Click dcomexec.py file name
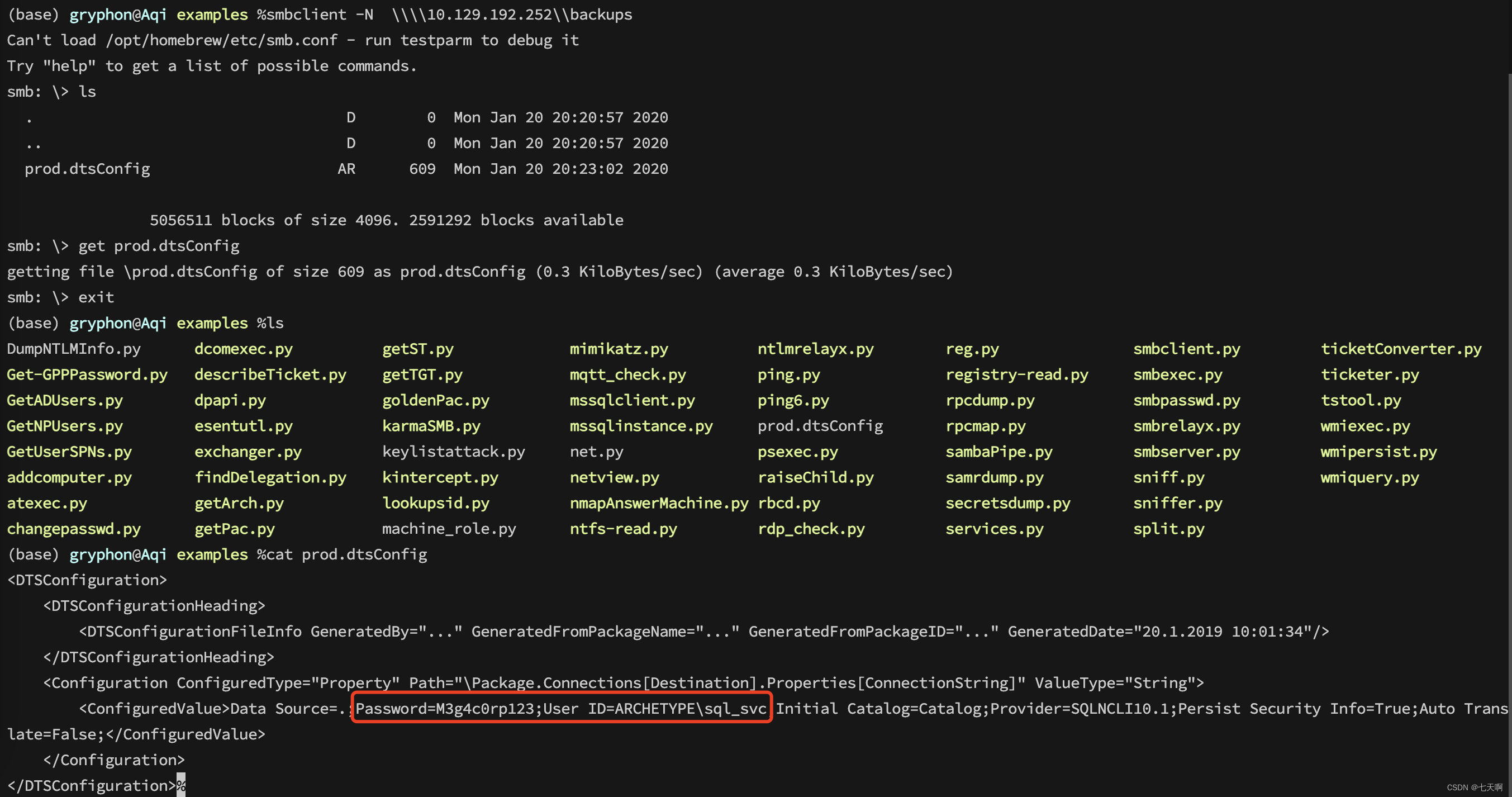Screen dimensions: 1512x797 pyautogui.click(x=244, y=349)
